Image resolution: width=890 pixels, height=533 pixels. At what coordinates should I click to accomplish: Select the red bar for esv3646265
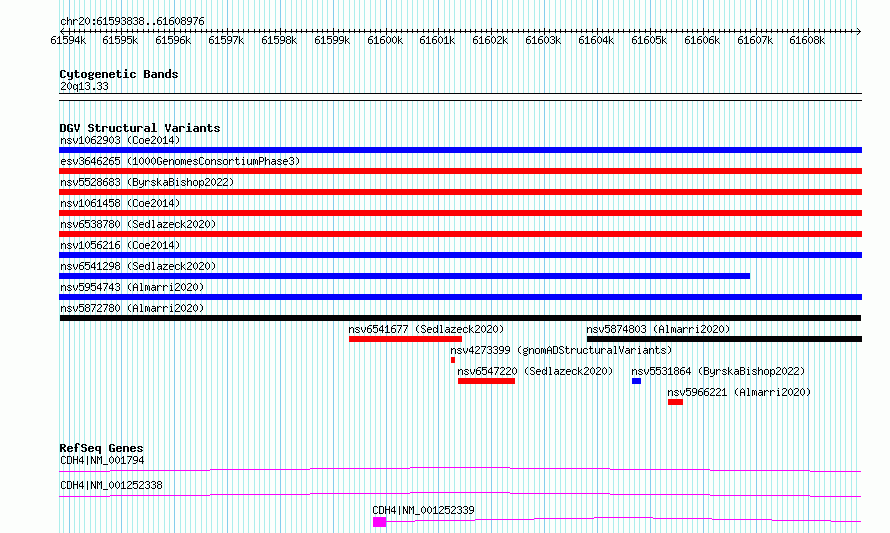tap(460, 171)
